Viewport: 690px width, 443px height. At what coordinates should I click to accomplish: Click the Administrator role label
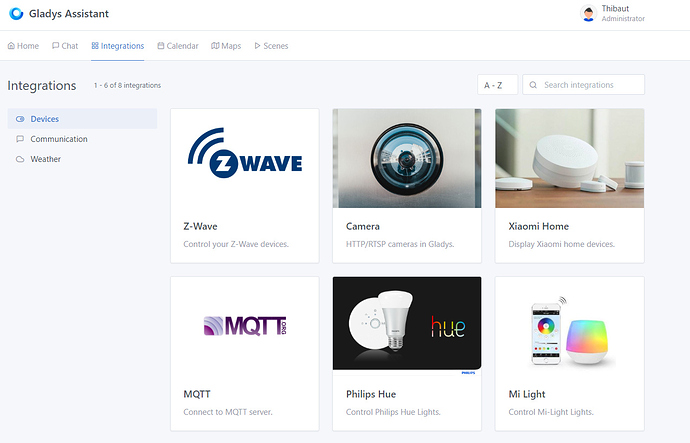[x=623, y=18]
